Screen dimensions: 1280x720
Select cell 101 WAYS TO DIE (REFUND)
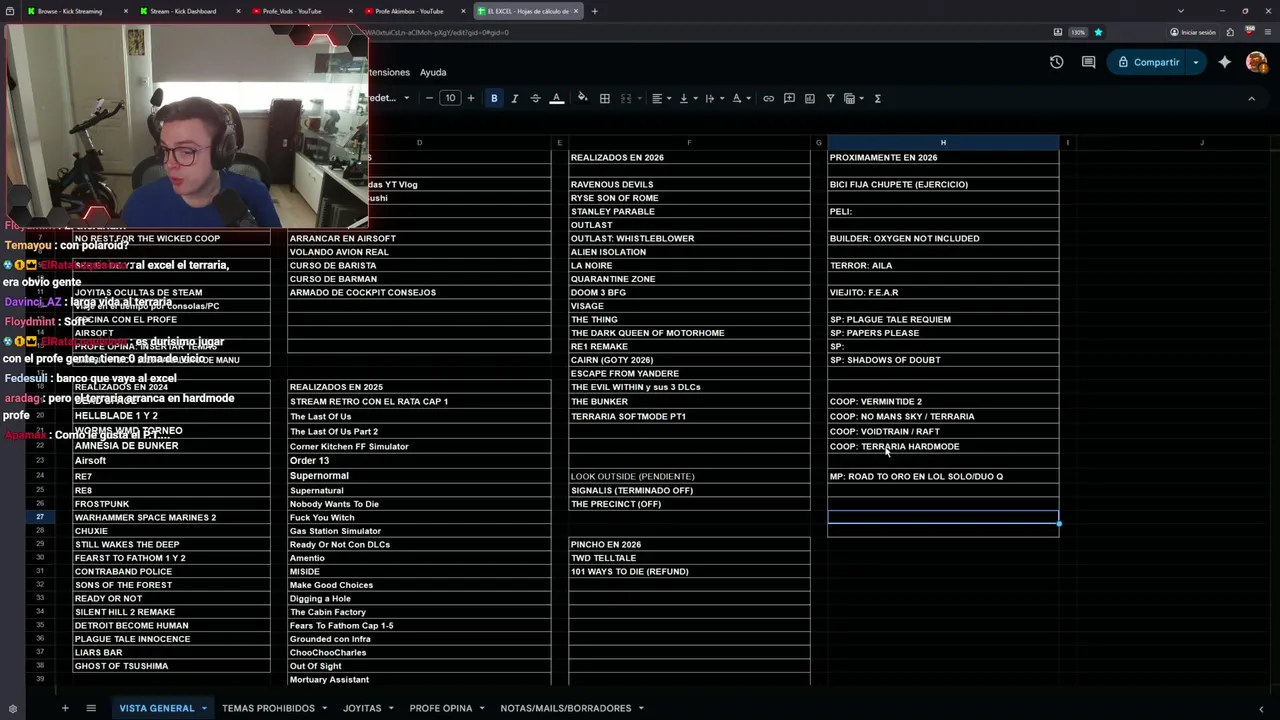point(689,571)
